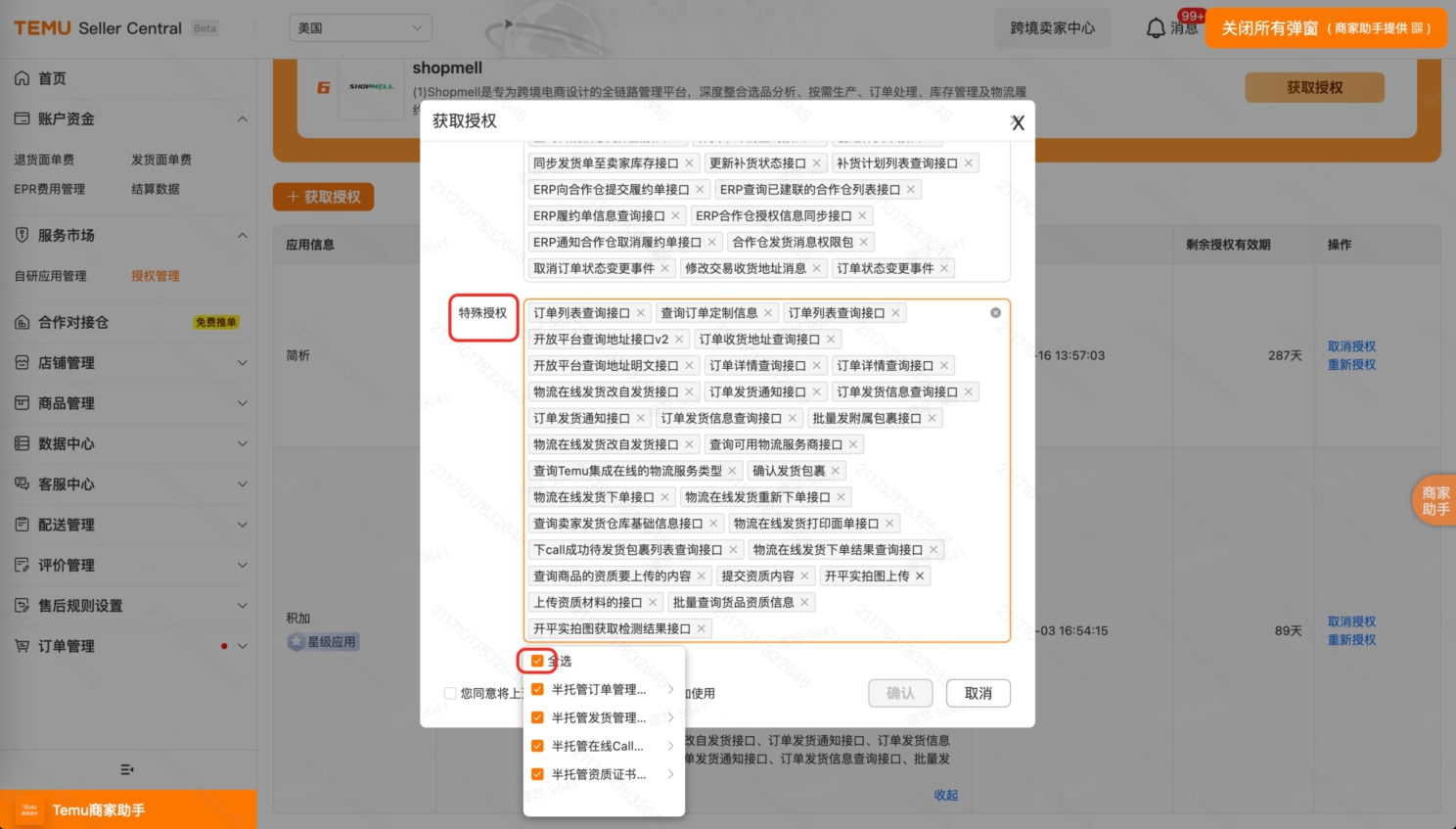Open the 美国 region dropdown
The height and width of the screenshot is (829, 1456).
click(360, 28)
